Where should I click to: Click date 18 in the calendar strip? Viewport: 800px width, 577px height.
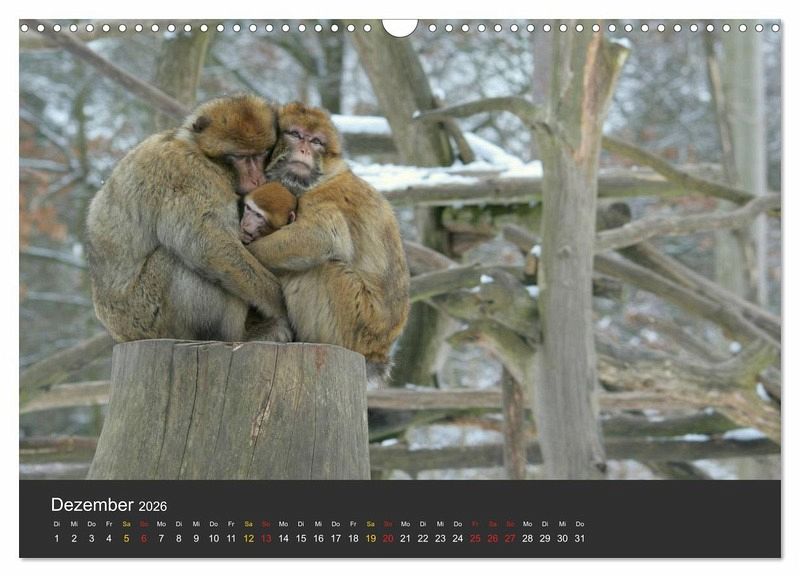[353, 538]
